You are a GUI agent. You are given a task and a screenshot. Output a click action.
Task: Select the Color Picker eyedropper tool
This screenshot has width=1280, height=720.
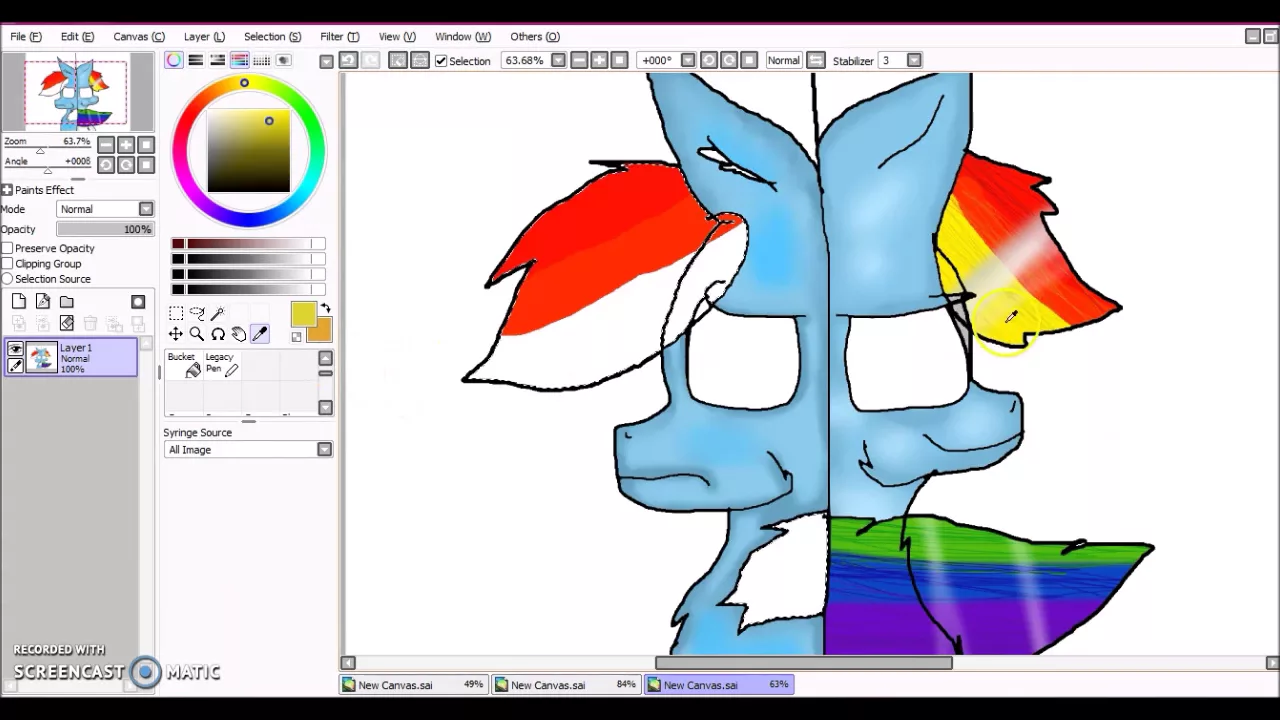point(260,334)
